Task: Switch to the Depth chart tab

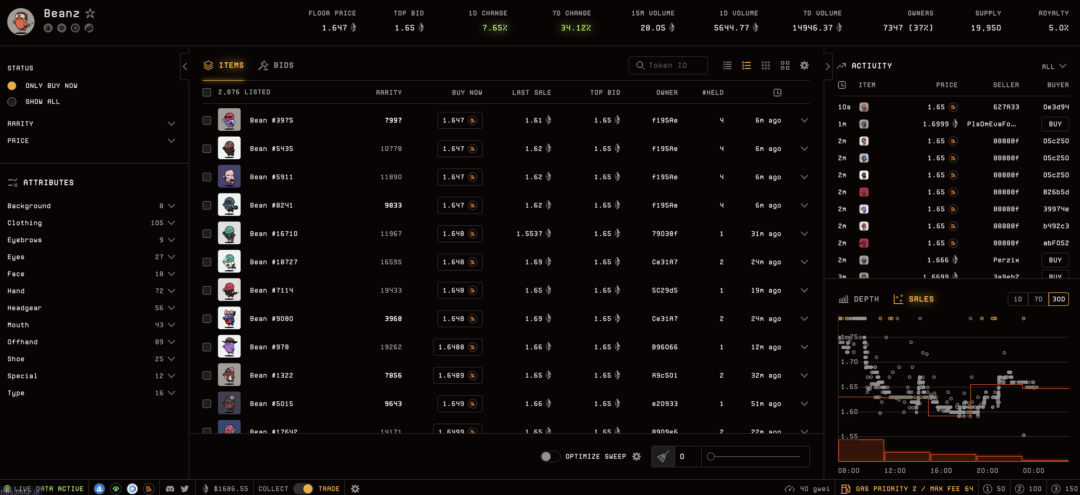Action: pyautogui.click(x=859, y=299)
